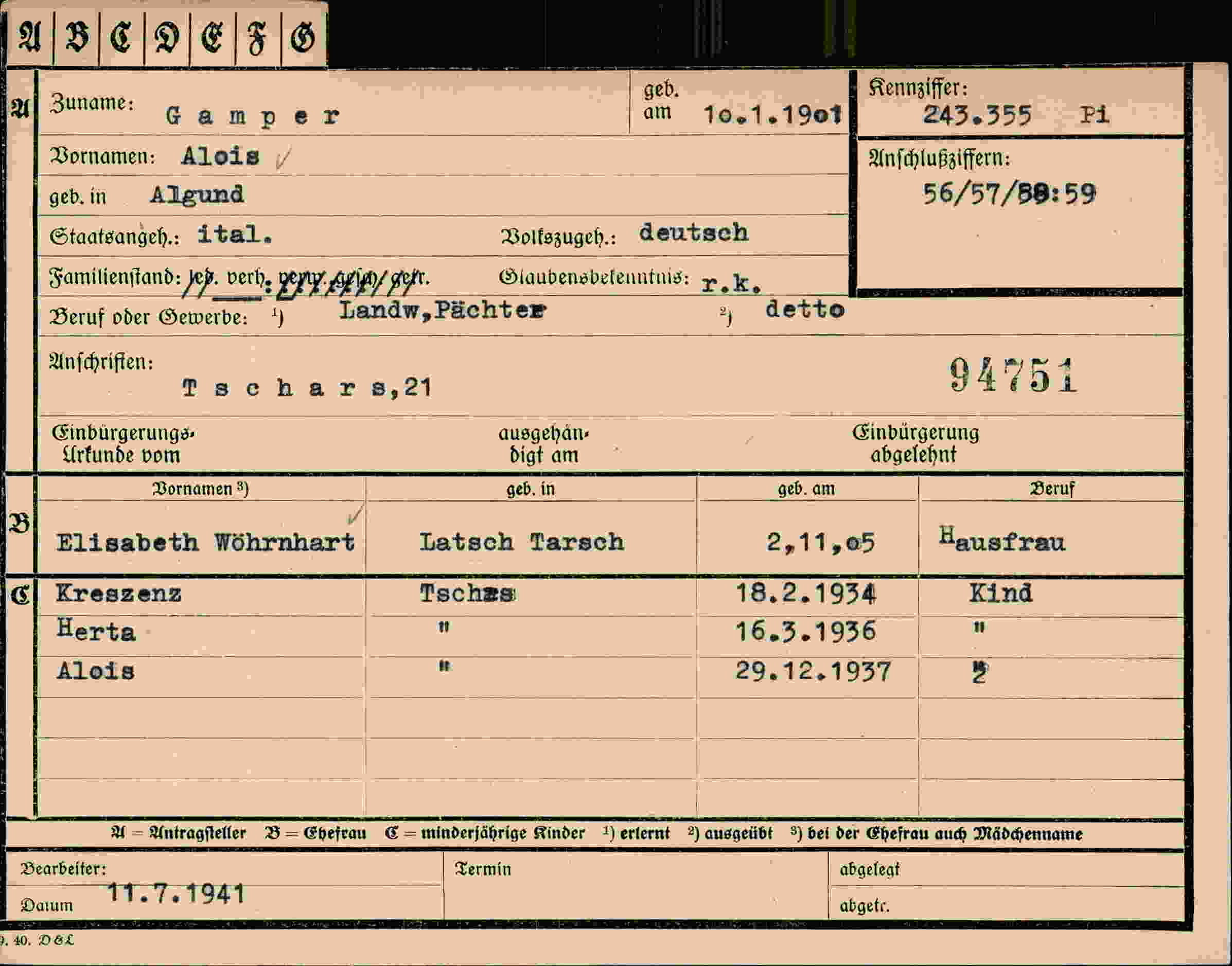Click the birth date '29.12.1937'
Screen dimensions: 1232x966
click(x=813, y=671)
